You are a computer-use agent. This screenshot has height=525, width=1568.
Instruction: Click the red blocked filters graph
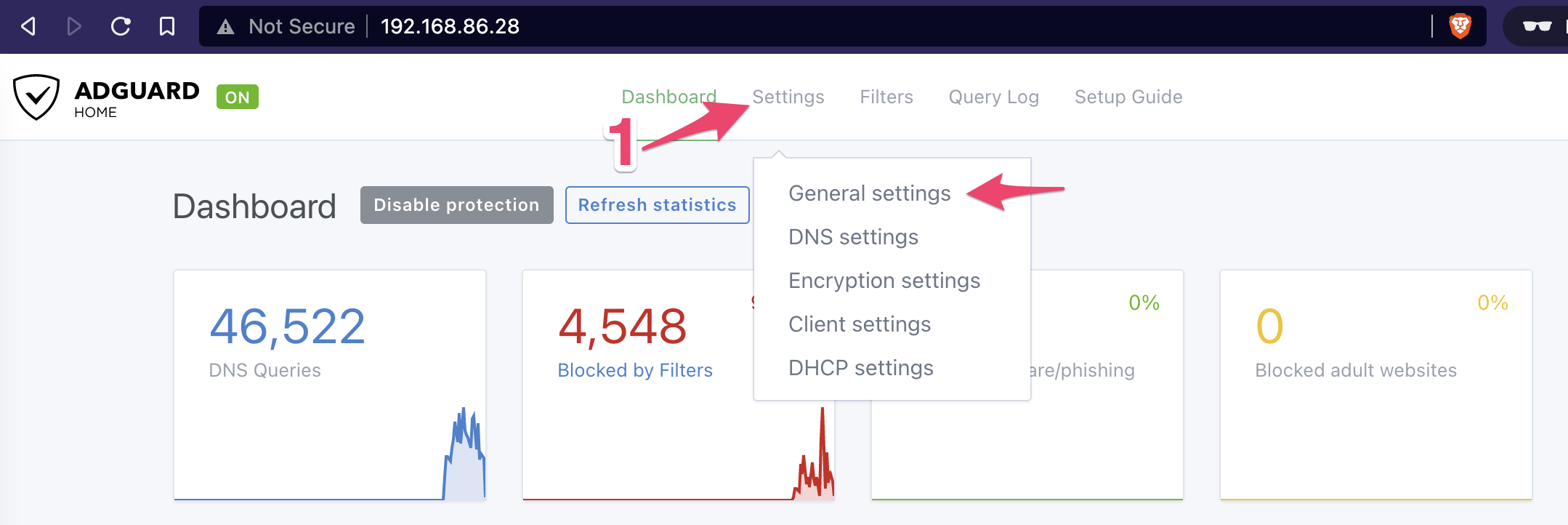click(x=814, y=454)
